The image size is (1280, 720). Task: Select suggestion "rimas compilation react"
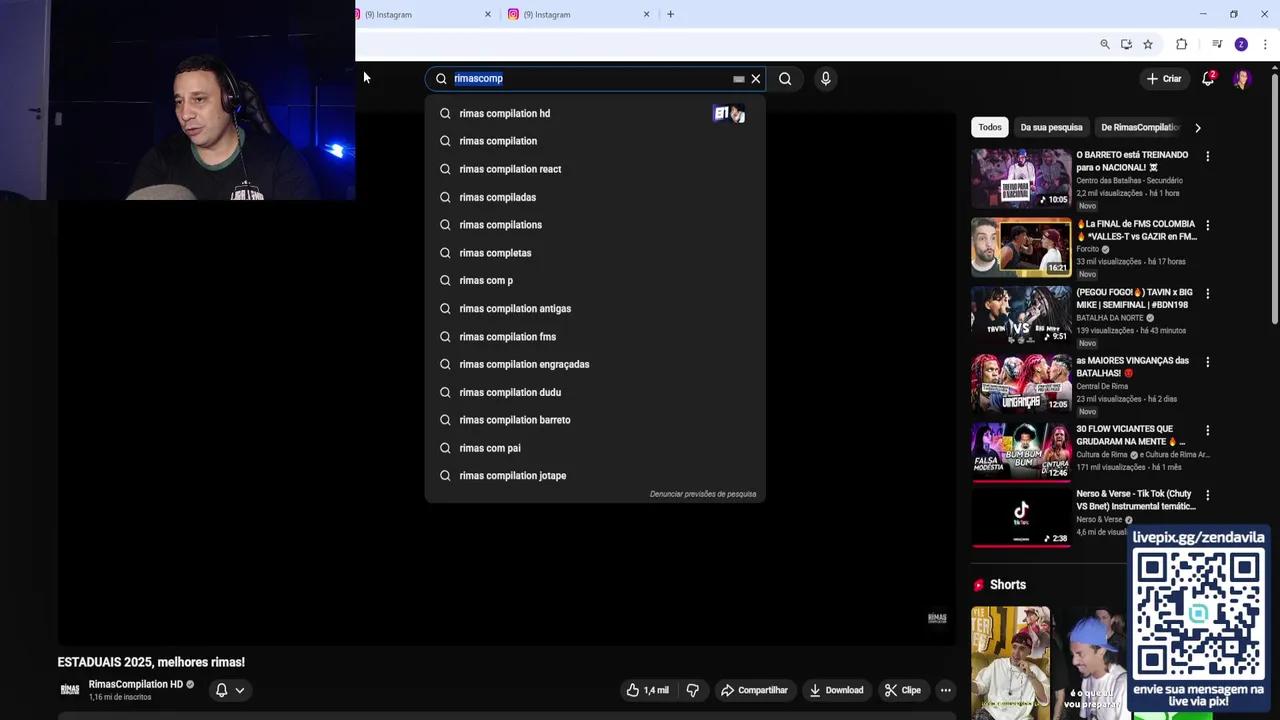click(595, 169)
